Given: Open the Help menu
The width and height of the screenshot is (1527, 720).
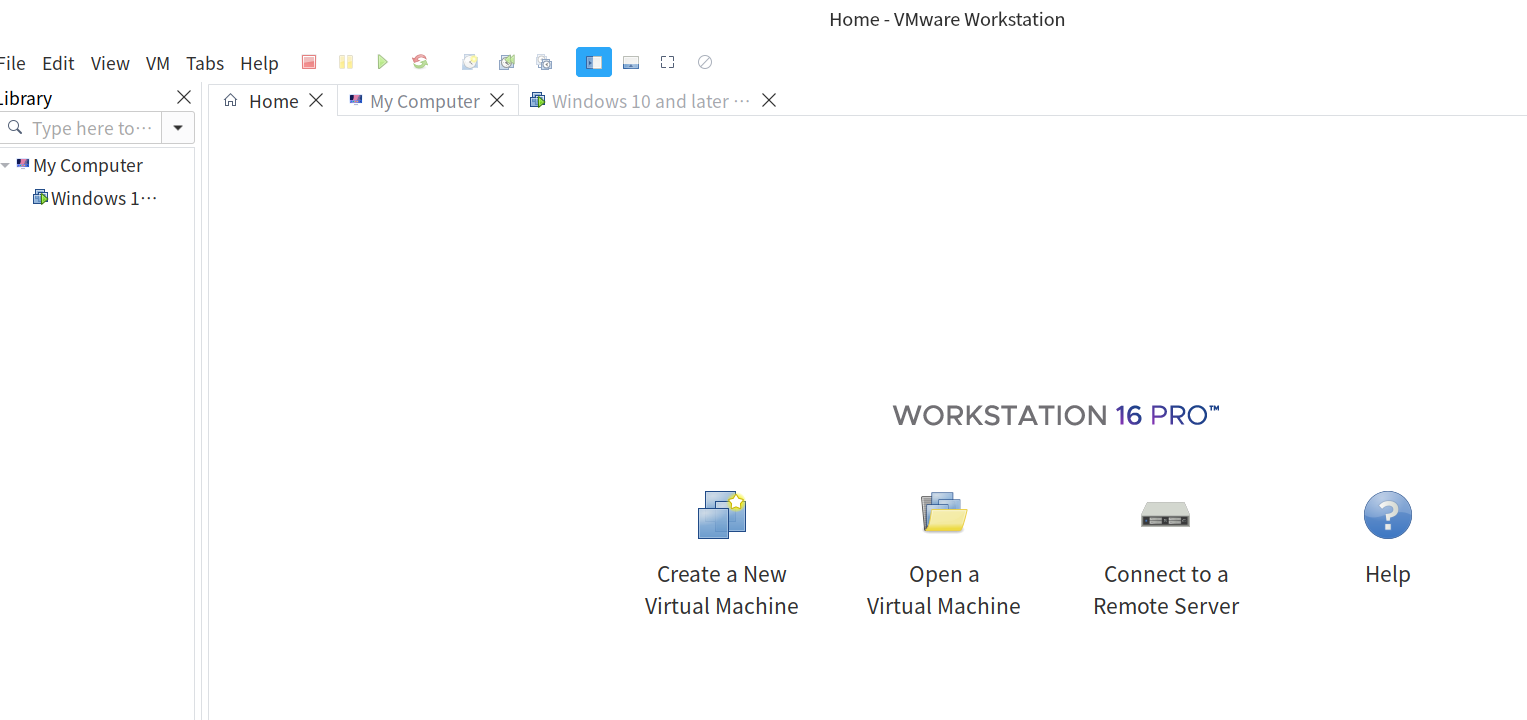Looking at the screenshot, I should (259, 63).
